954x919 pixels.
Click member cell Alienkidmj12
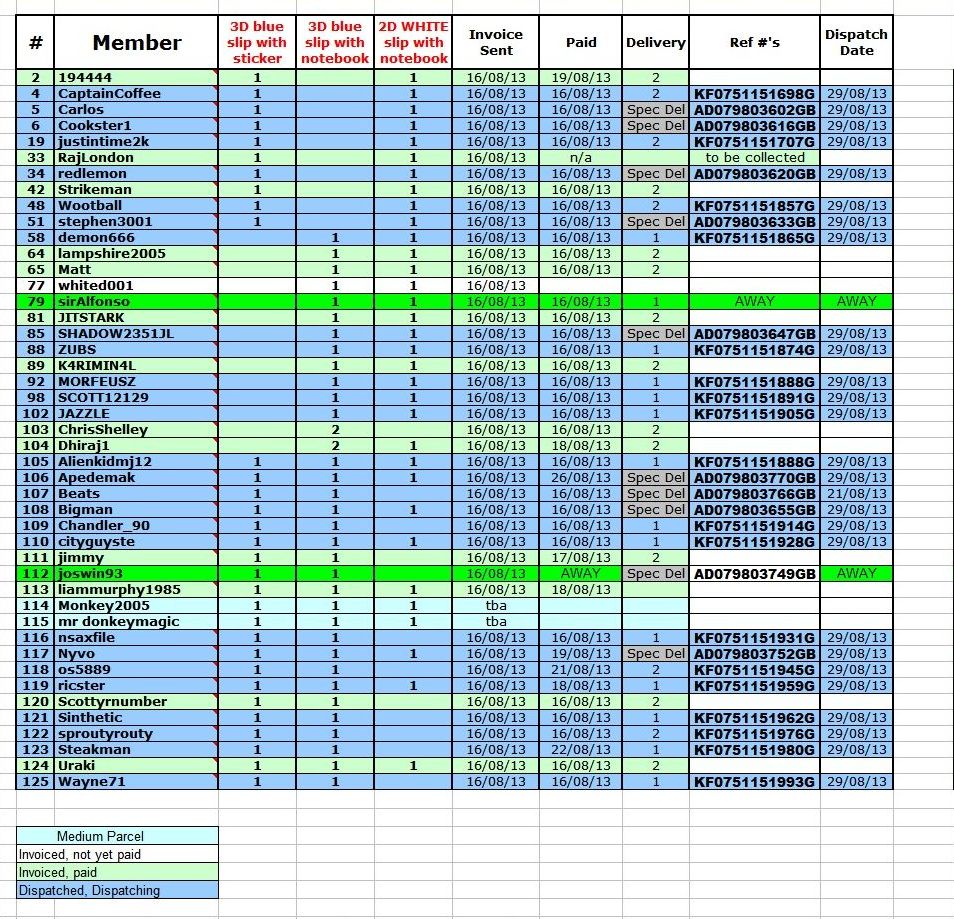tap(136, 462)
